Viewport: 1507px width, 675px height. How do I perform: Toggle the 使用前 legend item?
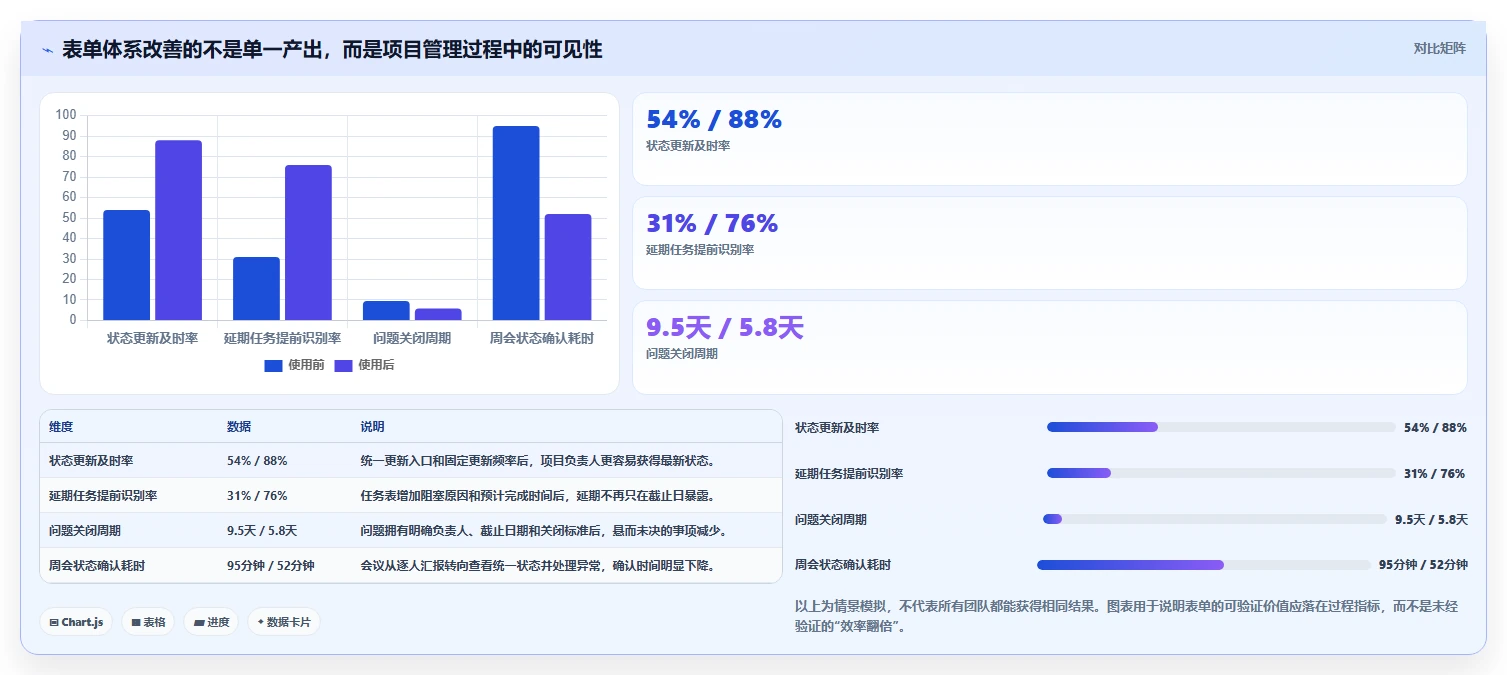tap(294, 365)
